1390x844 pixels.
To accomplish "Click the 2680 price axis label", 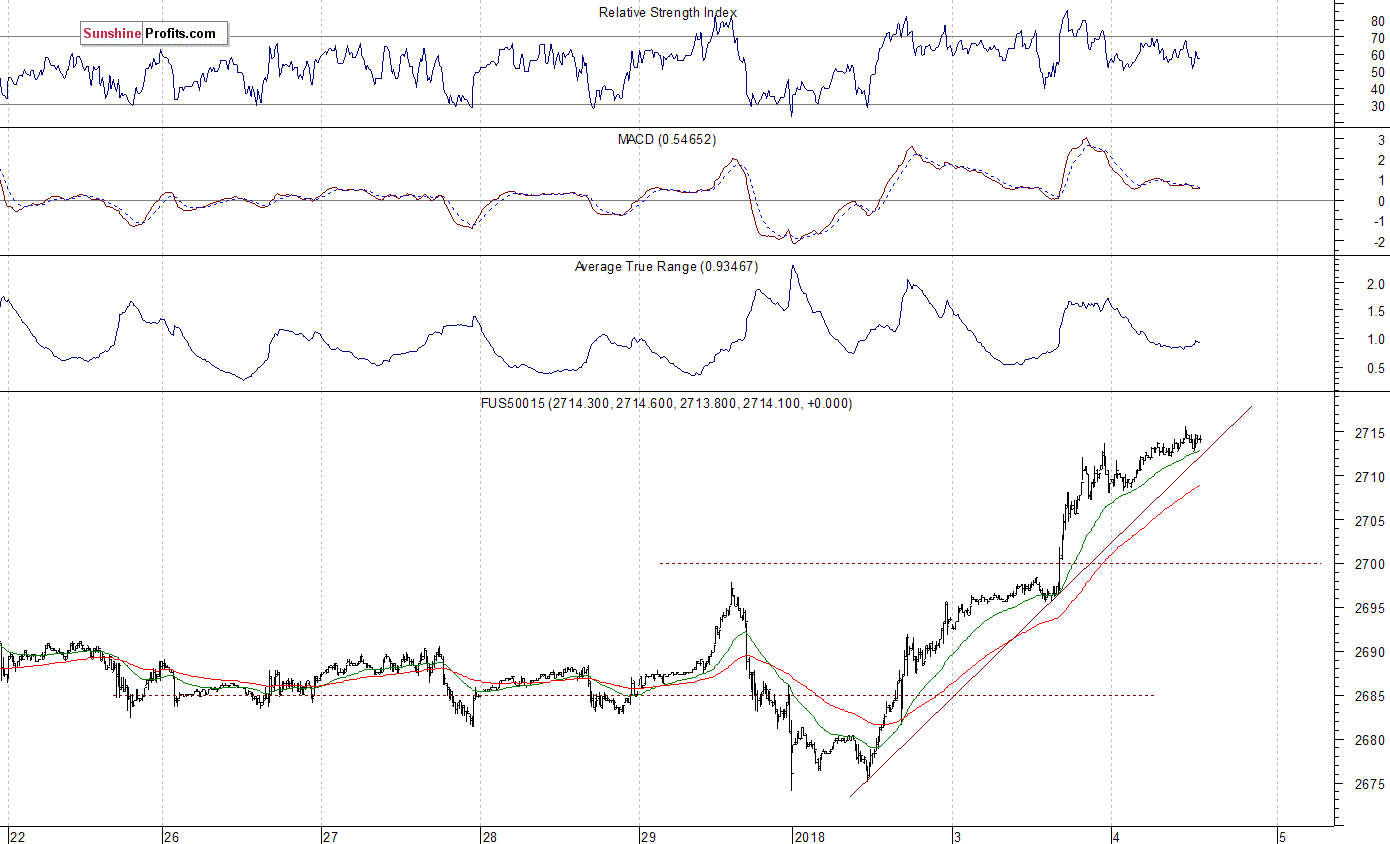I will tap(1371, 741).
